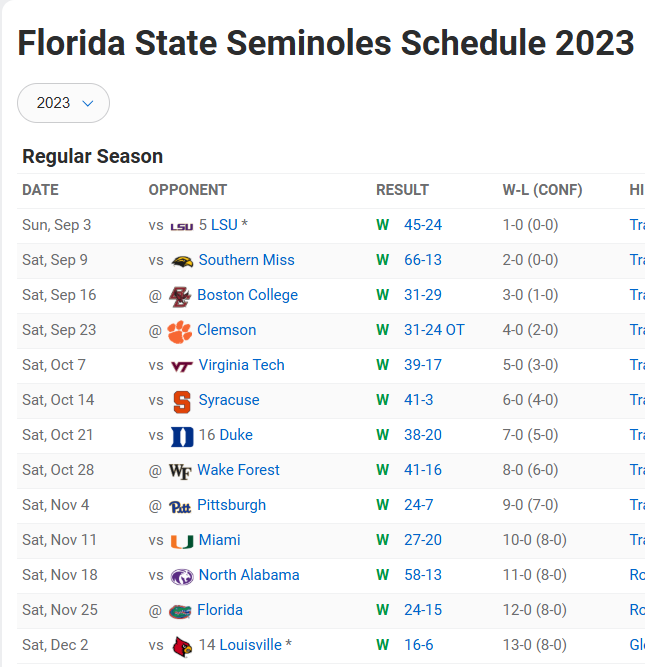This screenshot has height=667, width=645.
Task: Open the North Alabama team link
Action: point(249,575)
